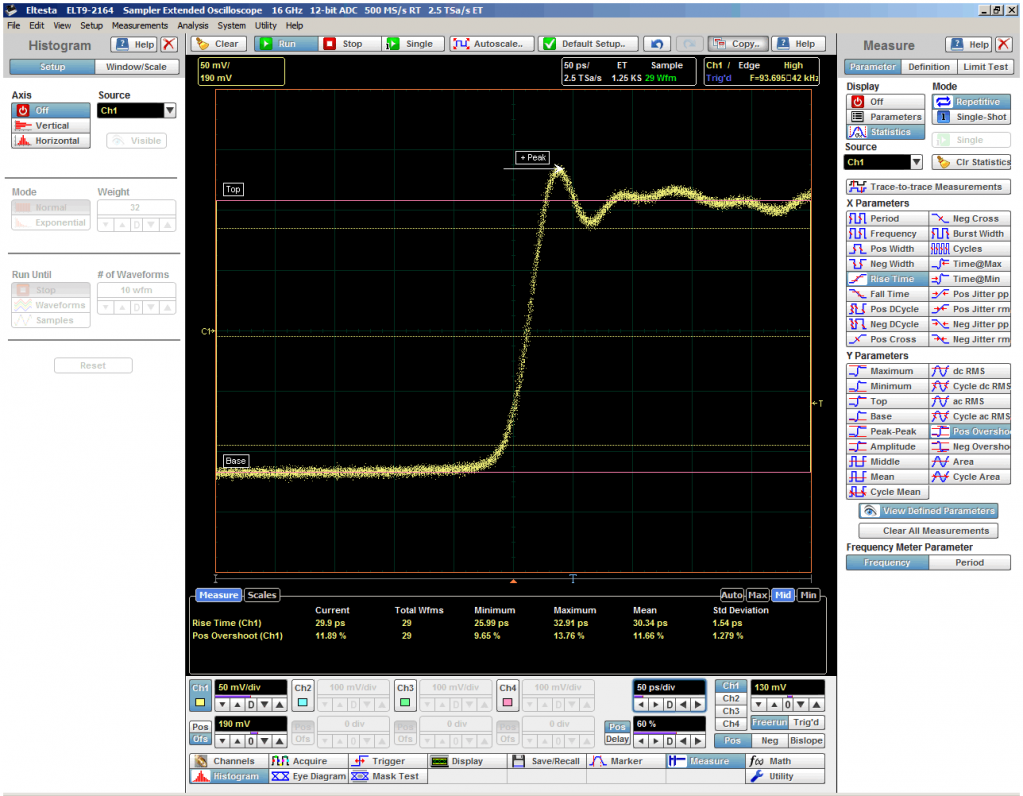This screenshot has width=1023, height=796.
Task: Open the Limit Test tab
Action: click(x=985, y=67)
